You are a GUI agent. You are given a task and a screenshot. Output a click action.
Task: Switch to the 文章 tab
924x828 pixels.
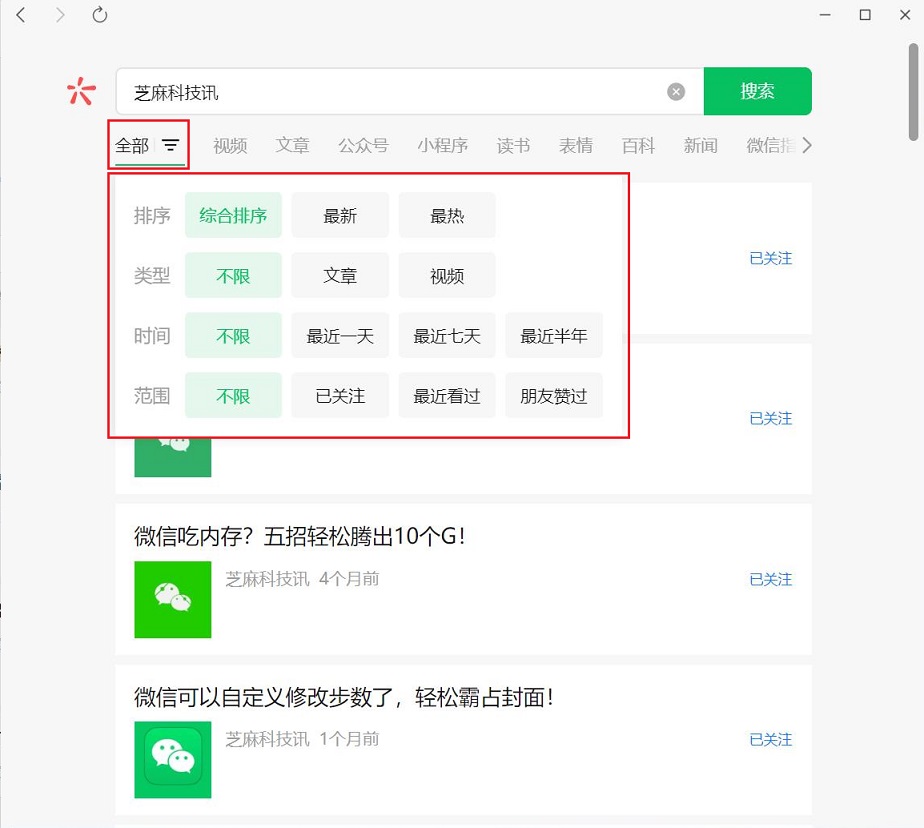click(x=292, y=145)
